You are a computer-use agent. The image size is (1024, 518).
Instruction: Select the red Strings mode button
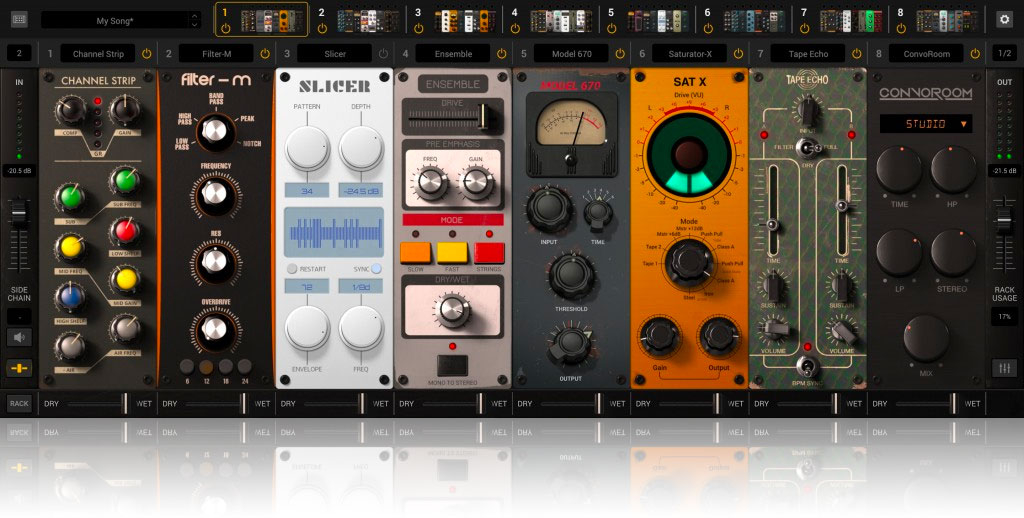pos(489,252)
